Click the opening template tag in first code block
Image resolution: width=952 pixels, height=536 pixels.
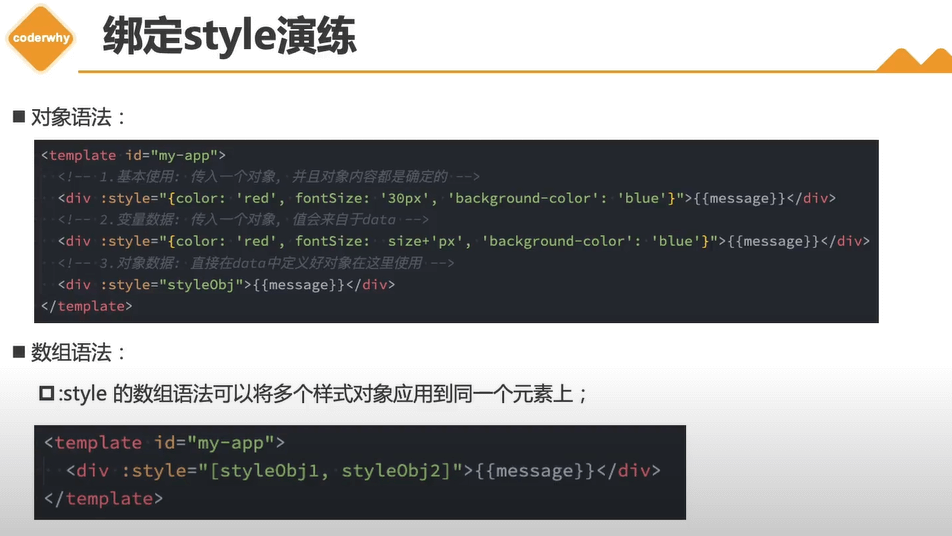(x=133, y=155)
